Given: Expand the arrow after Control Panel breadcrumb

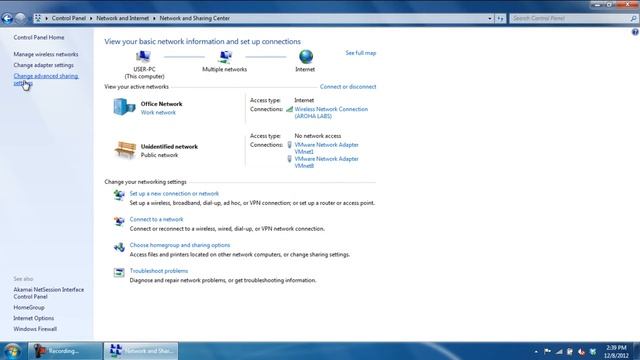Looking at the screenshot, I should click(91, 18).
